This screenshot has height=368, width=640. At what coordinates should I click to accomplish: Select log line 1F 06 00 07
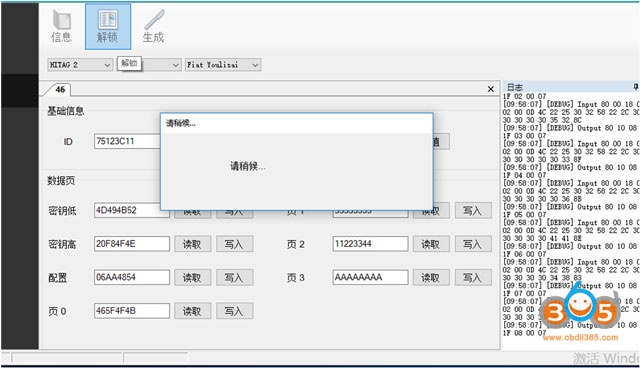coord(524,254)
